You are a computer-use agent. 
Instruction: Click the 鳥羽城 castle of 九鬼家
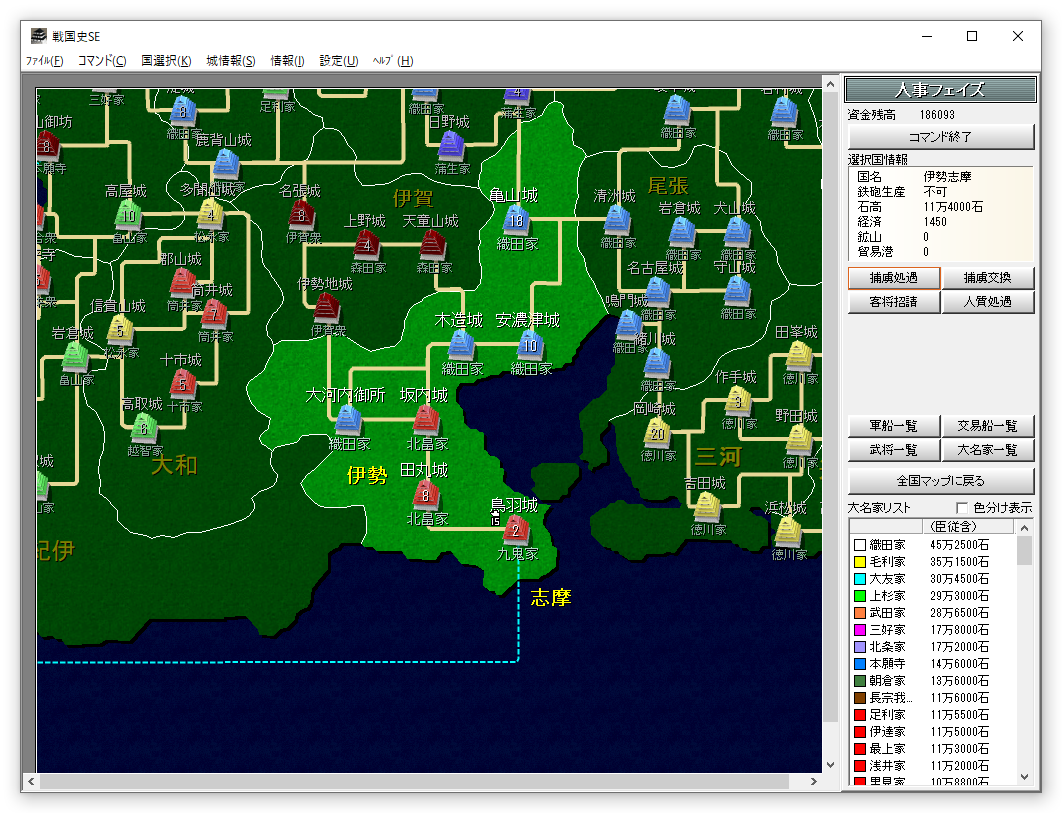(x=516, y=528)
